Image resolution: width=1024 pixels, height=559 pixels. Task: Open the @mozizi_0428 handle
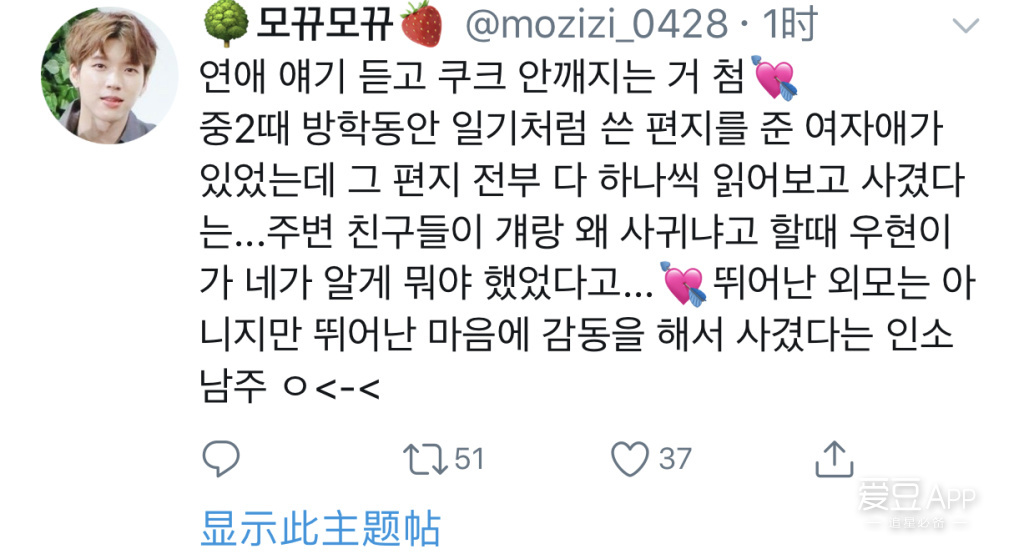(596, 25)
